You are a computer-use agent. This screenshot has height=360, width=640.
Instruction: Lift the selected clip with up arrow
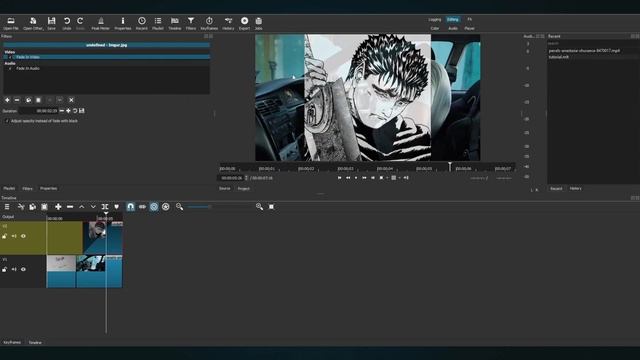[82, 207]
